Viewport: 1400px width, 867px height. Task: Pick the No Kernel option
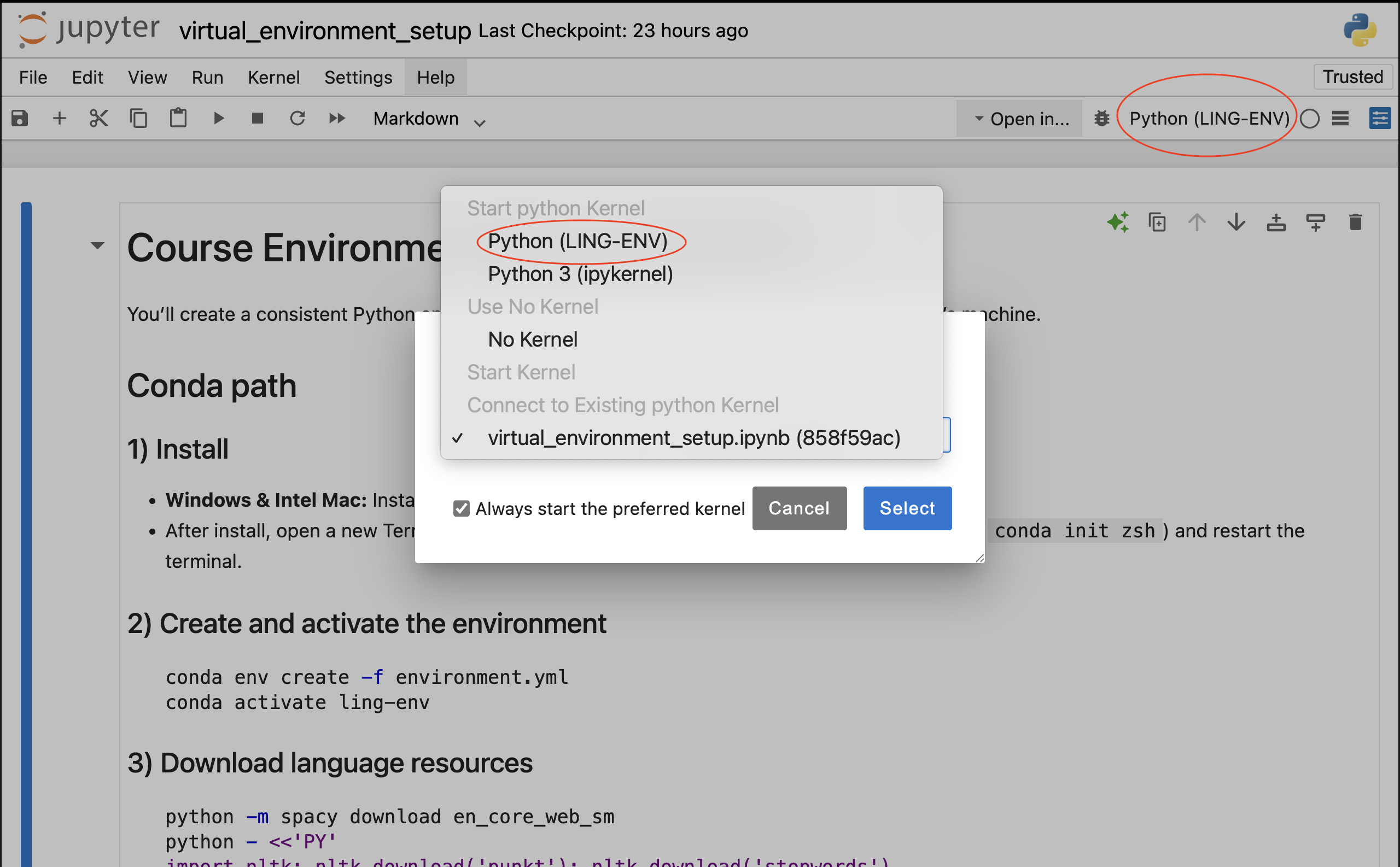point(532,339)
